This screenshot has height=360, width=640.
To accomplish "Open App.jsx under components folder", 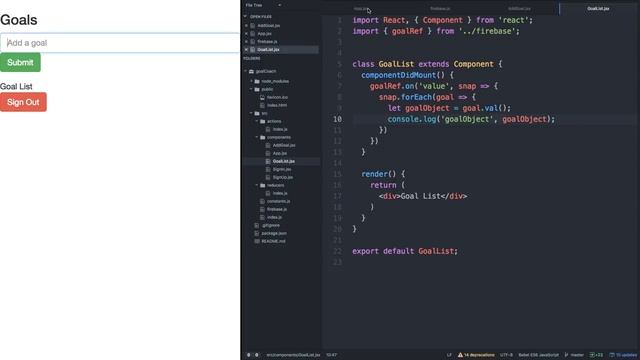I will [x=280, y=153].
